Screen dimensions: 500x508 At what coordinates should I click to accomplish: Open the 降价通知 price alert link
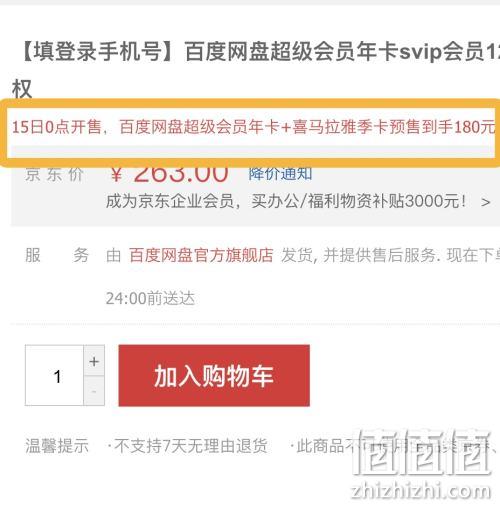(280, 174)
